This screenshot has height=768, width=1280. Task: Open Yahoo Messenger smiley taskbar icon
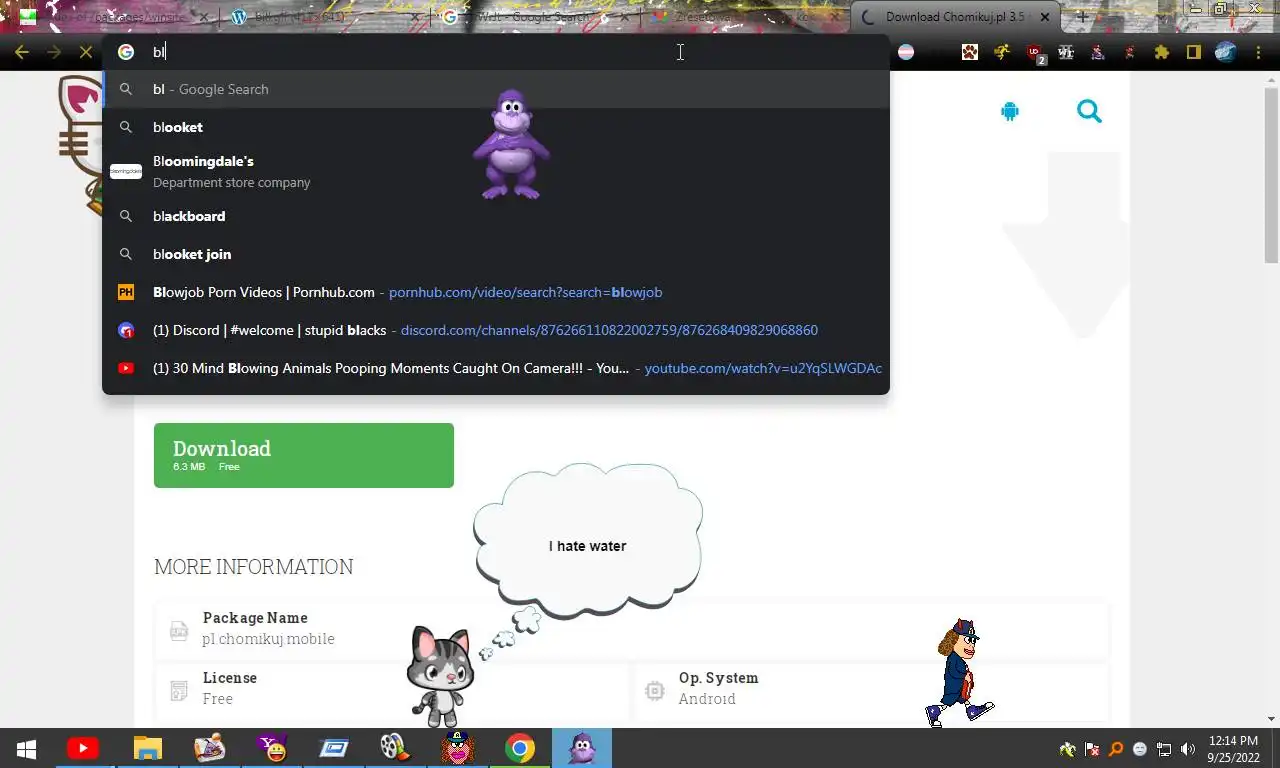(x=271, y=748)
